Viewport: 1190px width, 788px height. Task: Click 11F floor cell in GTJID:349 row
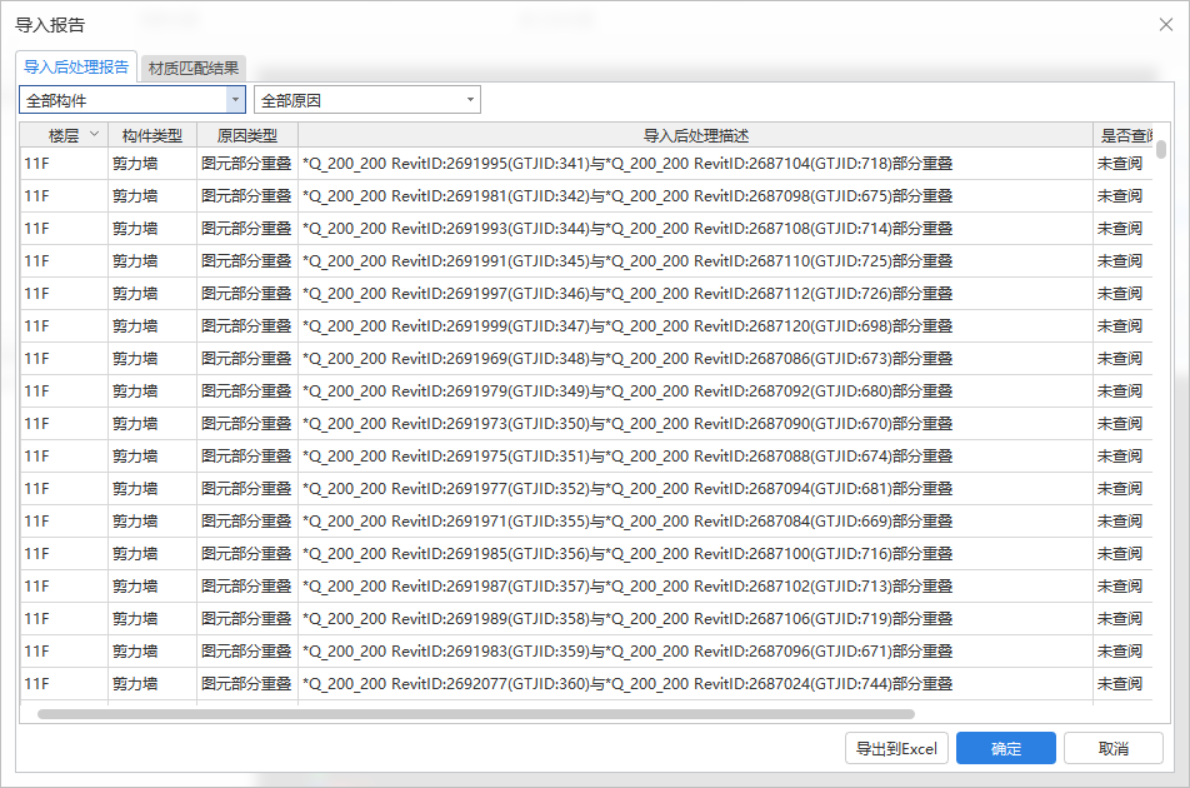pos(64,391)
